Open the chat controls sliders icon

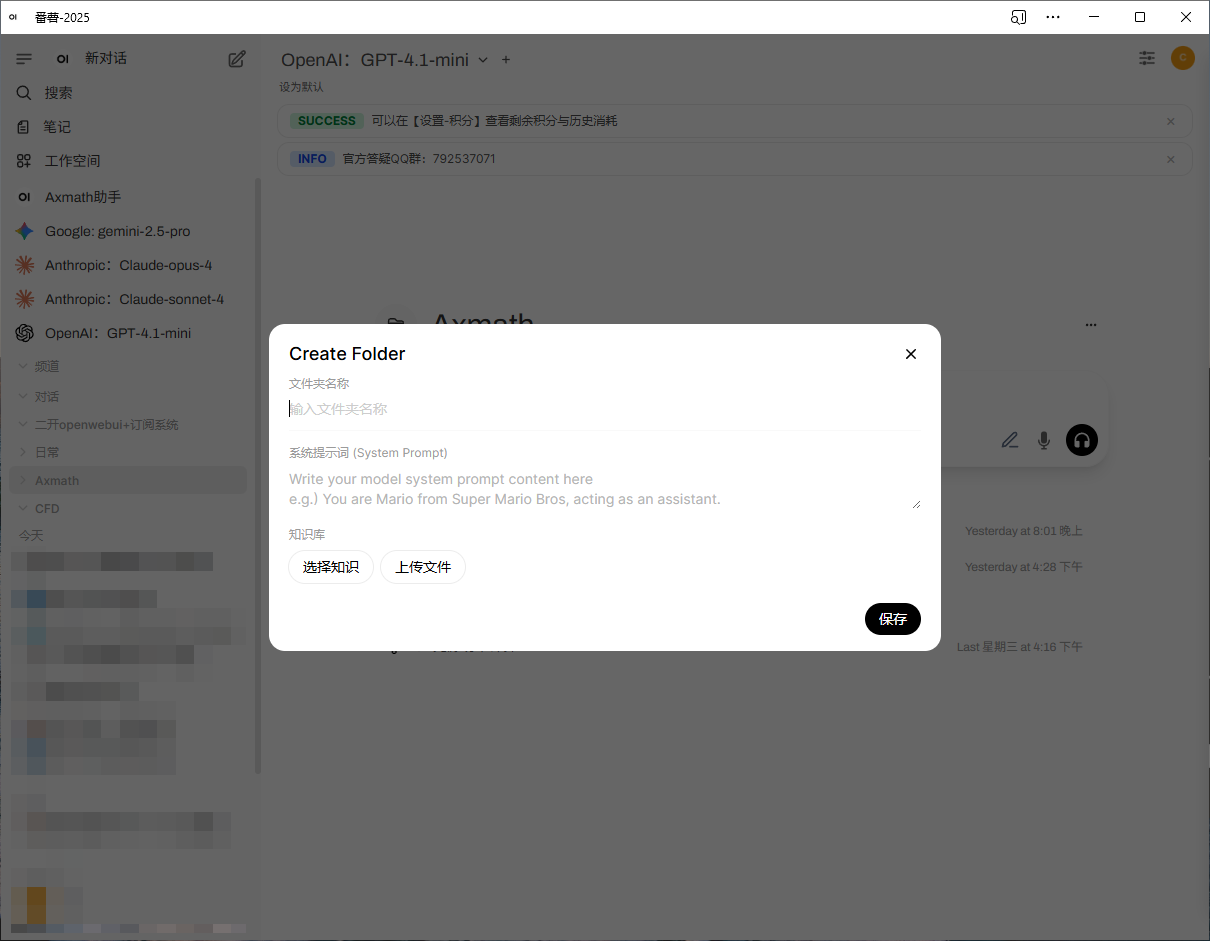(x=1147, y=59)
